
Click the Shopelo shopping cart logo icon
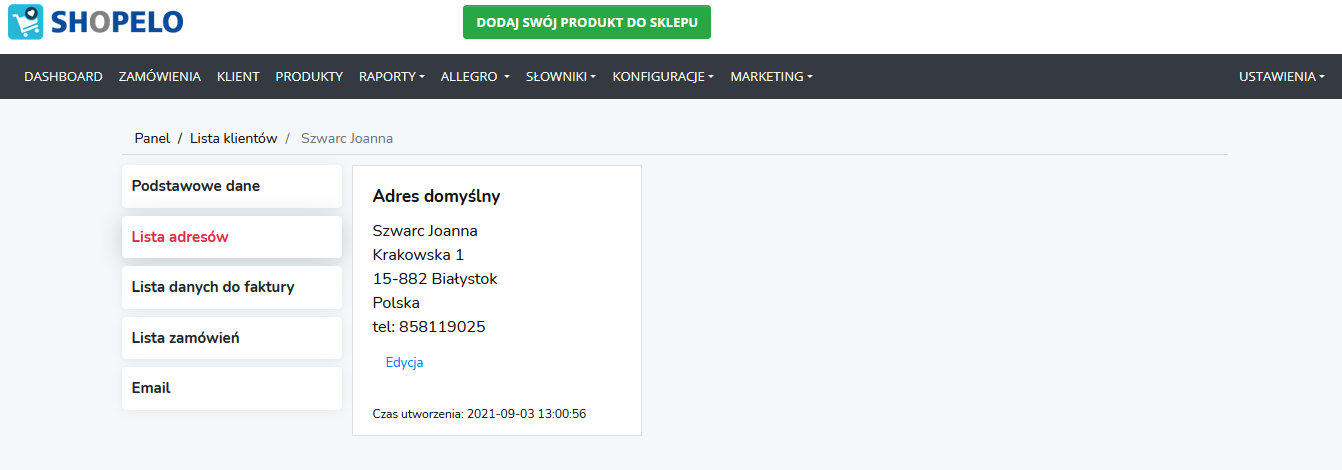26,22
